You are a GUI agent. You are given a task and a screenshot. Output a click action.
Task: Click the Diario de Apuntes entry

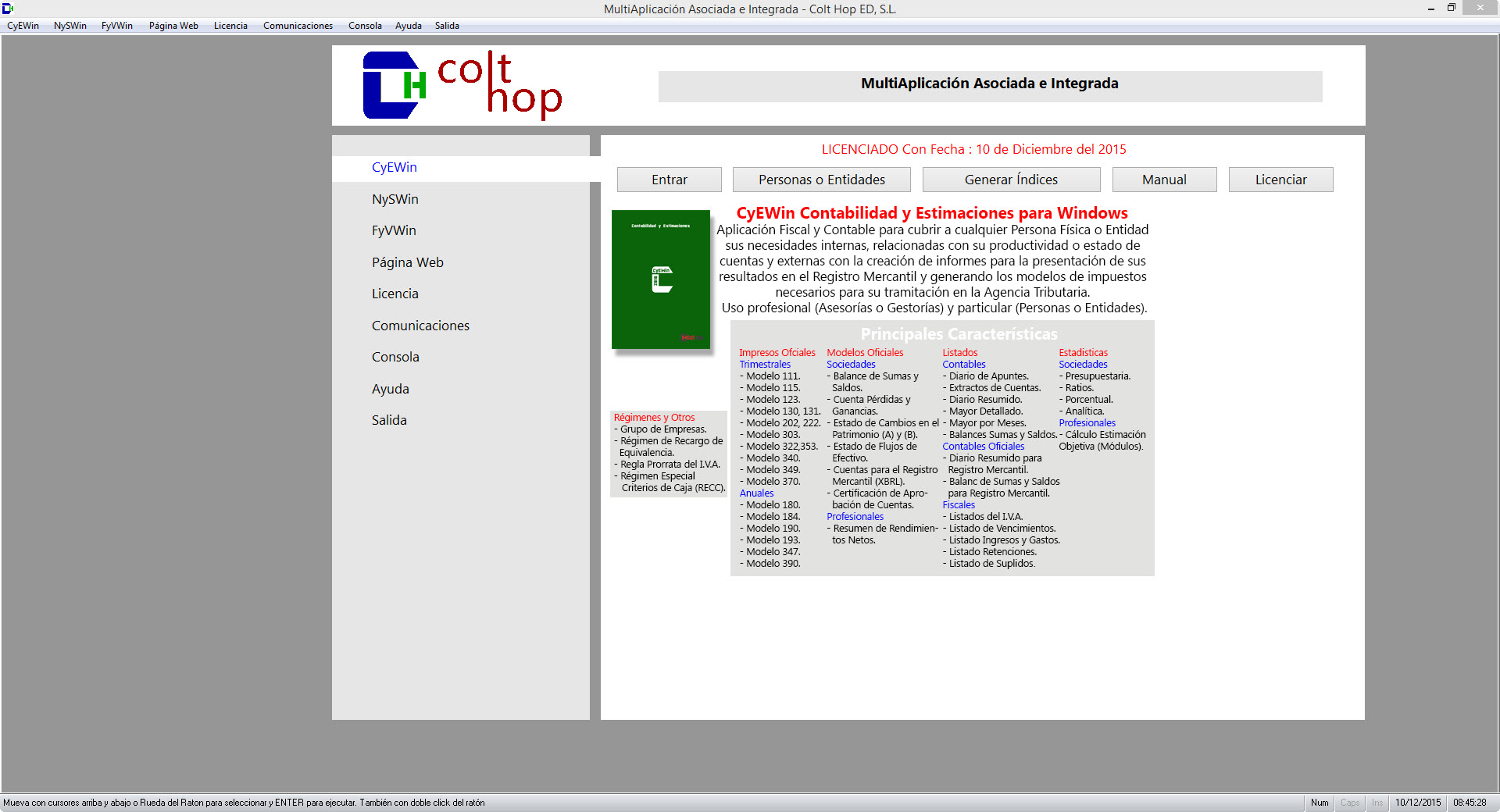click(x=986, y=376)
